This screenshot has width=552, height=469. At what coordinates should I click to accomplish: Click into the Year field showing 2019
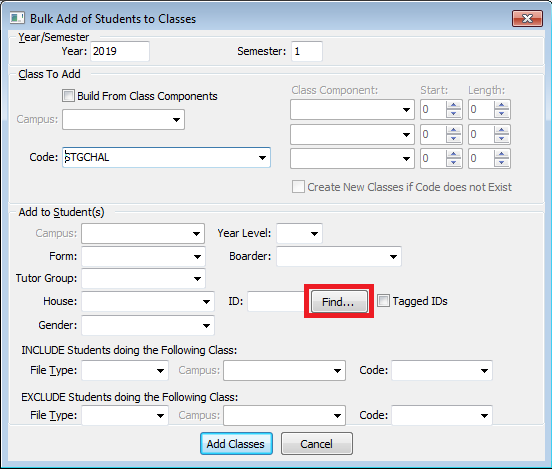tap(120, 51)
